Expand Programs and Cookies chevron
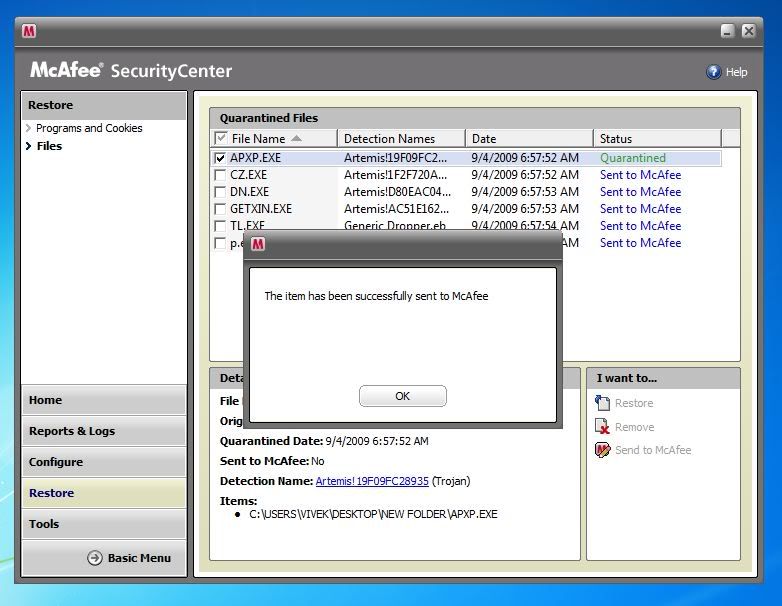 (28, 128)
